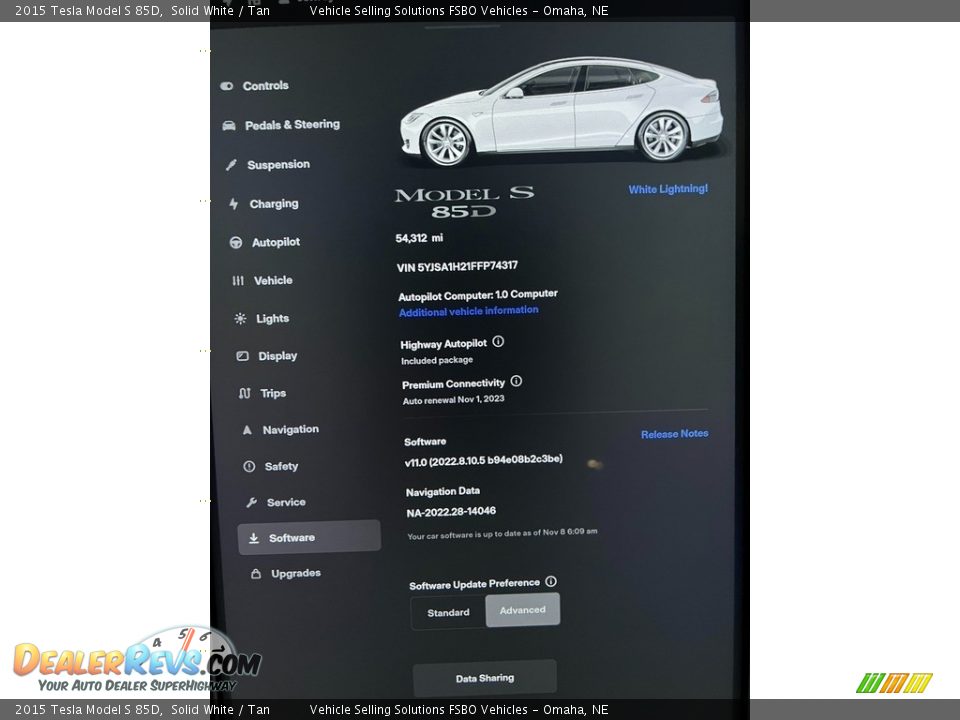The image size is (960, 720).
Task: Click the DealerRevs.com logo
Action: pyautogui.click(x=137, y=661)
